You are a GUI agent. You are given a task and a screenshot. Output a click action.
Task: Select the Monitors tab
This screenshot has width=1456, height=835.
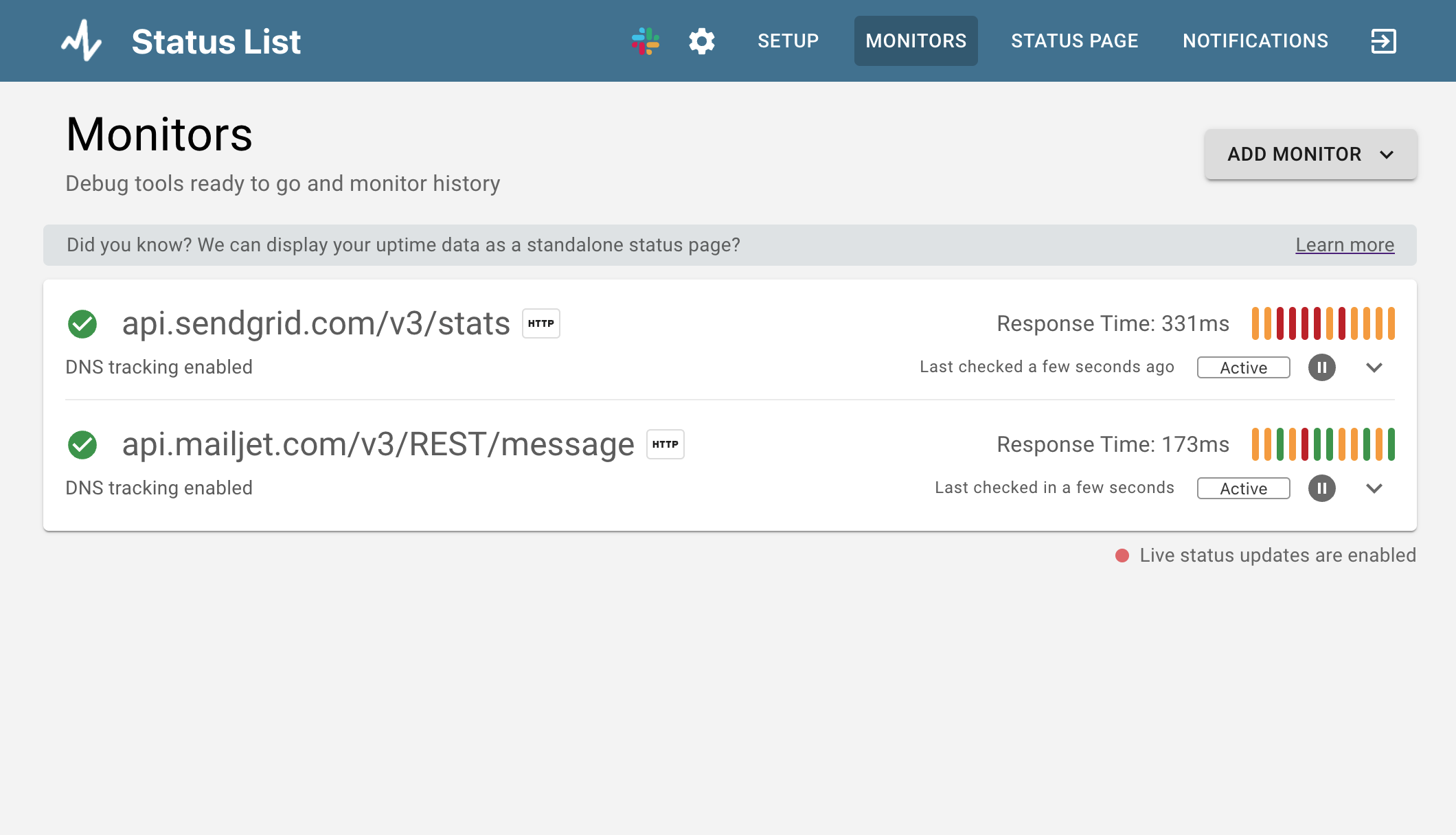pos(916,41)
